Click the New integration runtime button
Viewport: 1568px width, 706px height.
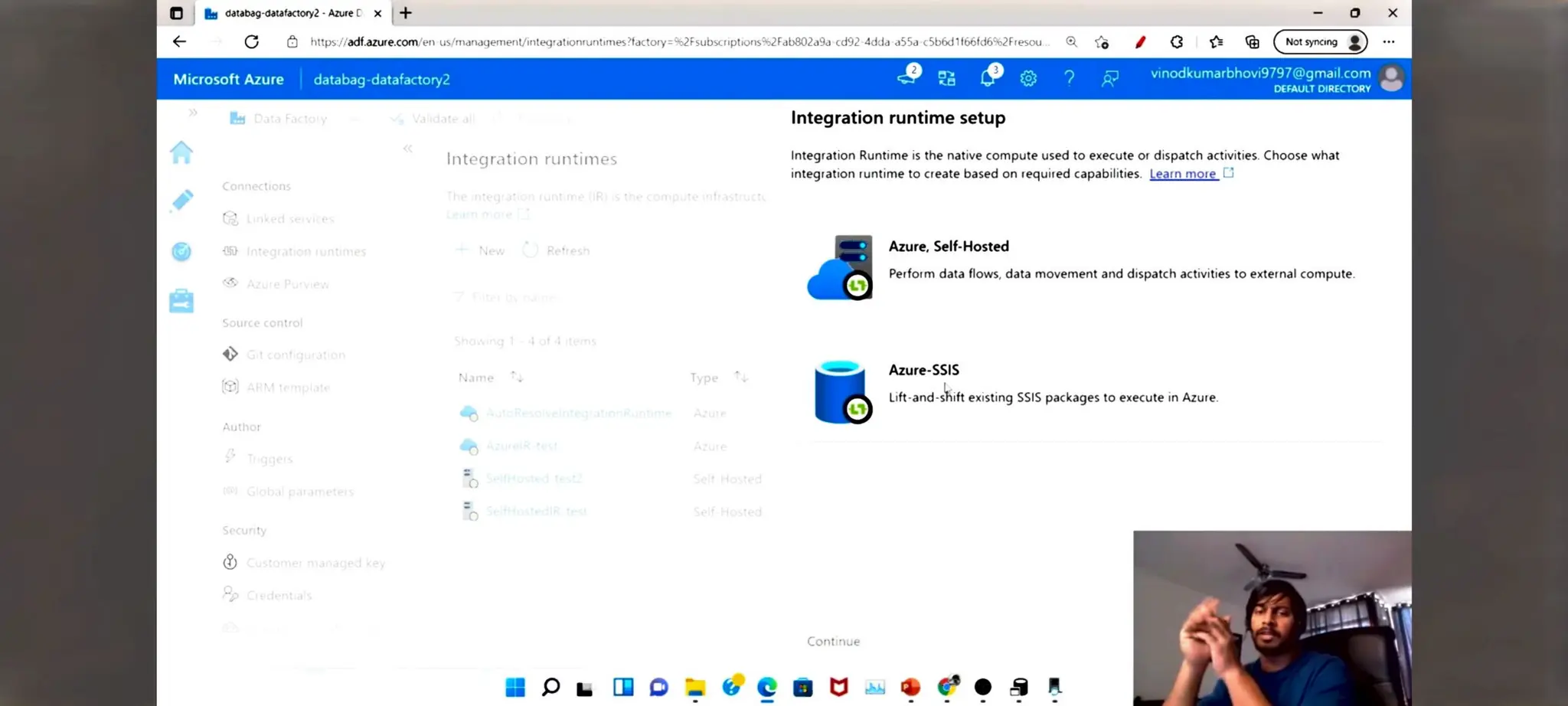[x=480, y=250]
